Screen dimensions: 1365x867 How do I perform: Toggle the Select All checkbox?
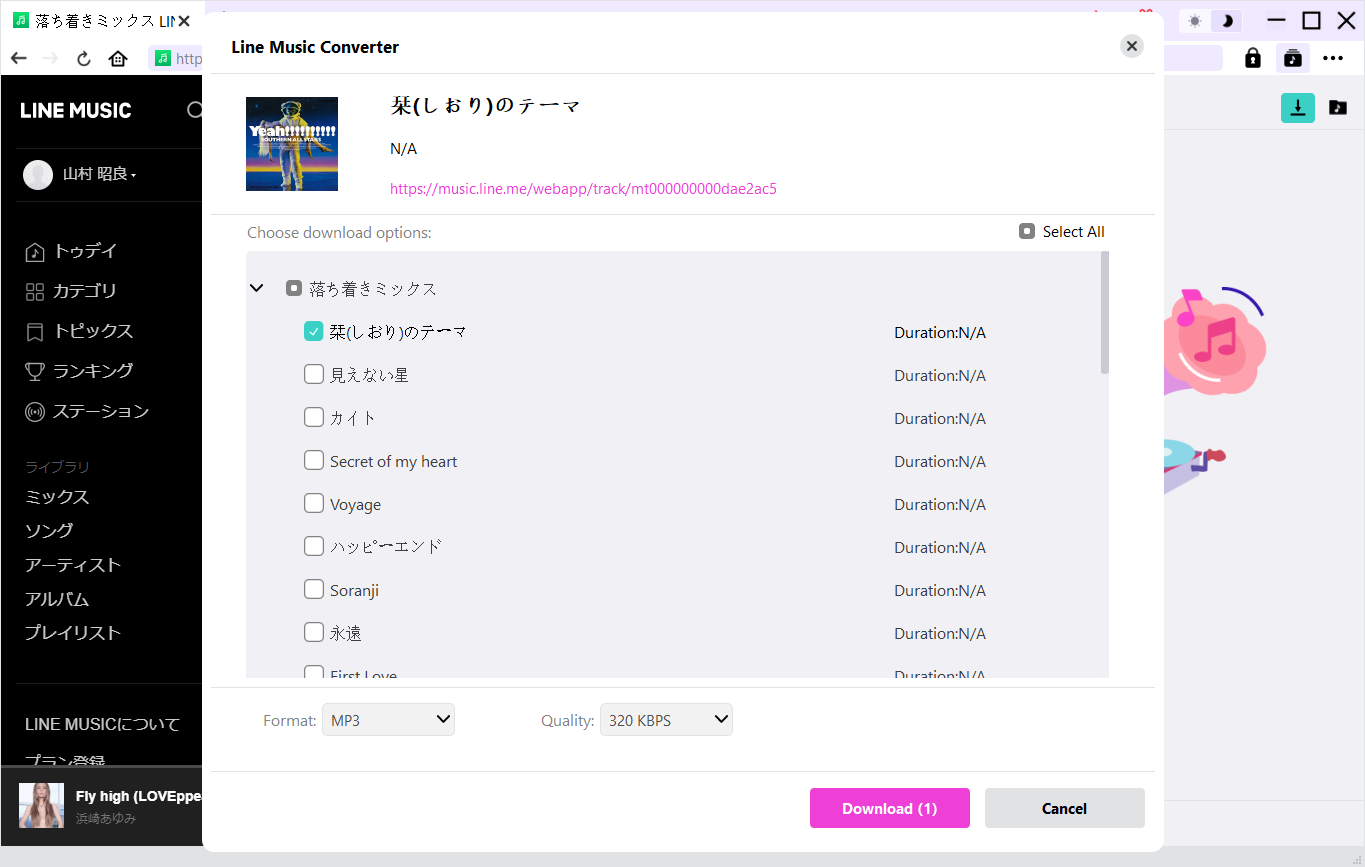point(1026,231)
